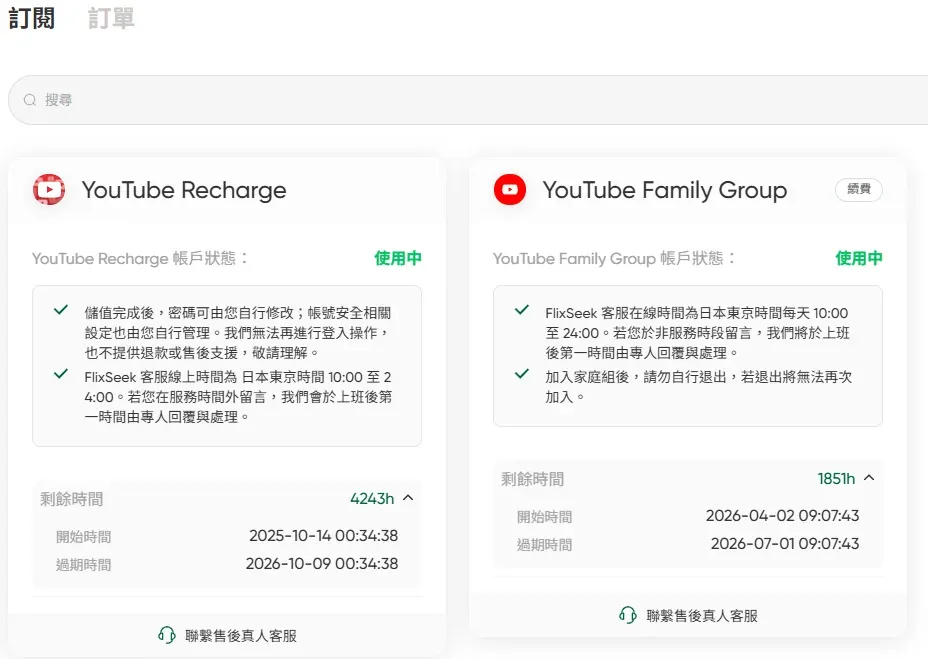Click the 剩餘時間 label in Family Group card
The height and width of the screenshot is (659, 928).
(x=533, y=479)
